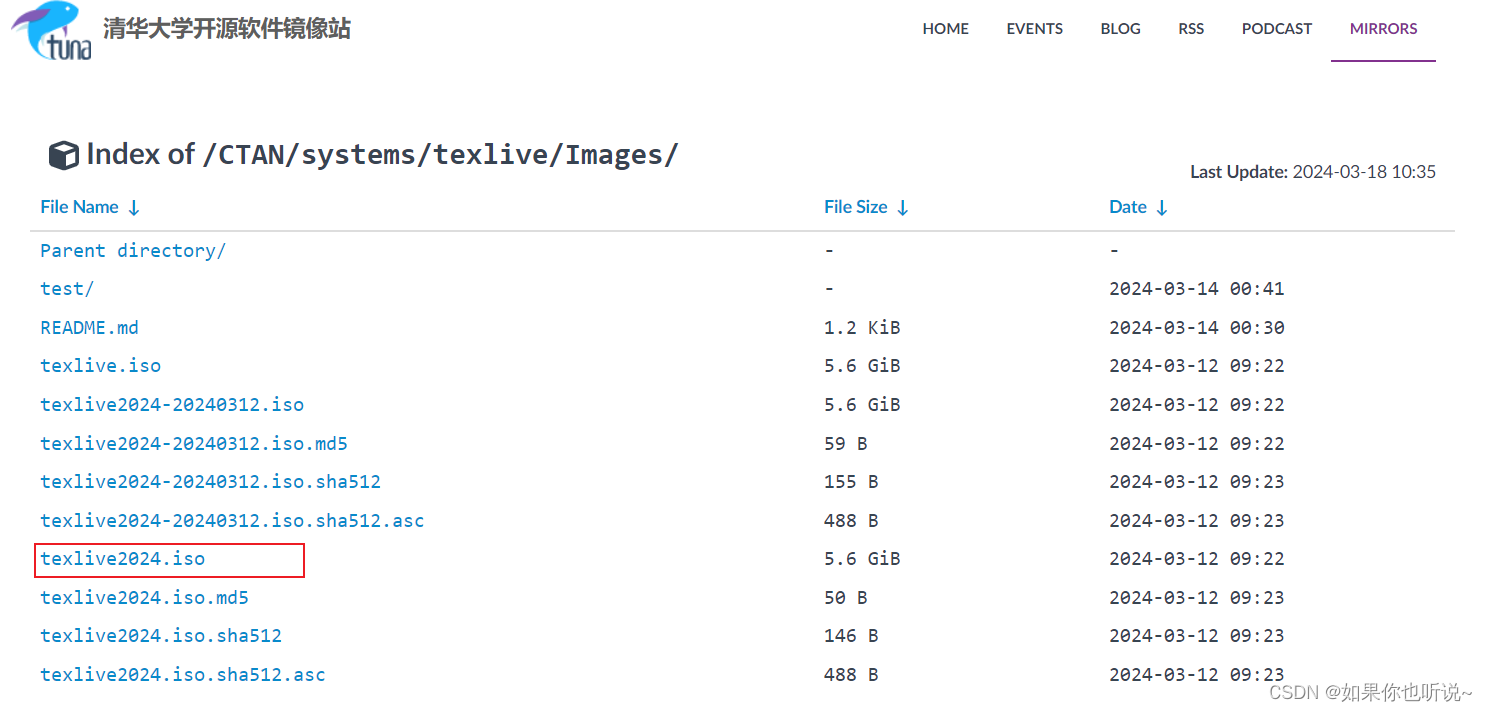The width and height of the screenshot is (1487, 712).
Task: Click the TUNA fish logo icon
Action: point(48,32)
